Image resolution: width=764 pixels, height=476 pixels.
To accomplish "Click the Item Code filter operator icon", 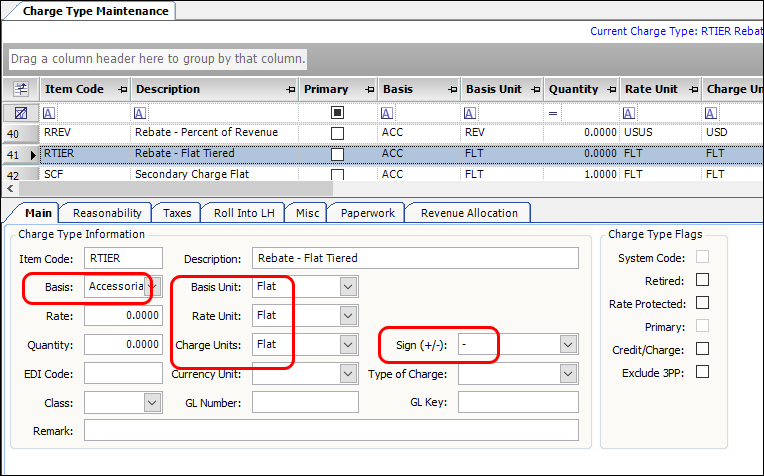I will point(49,113).
